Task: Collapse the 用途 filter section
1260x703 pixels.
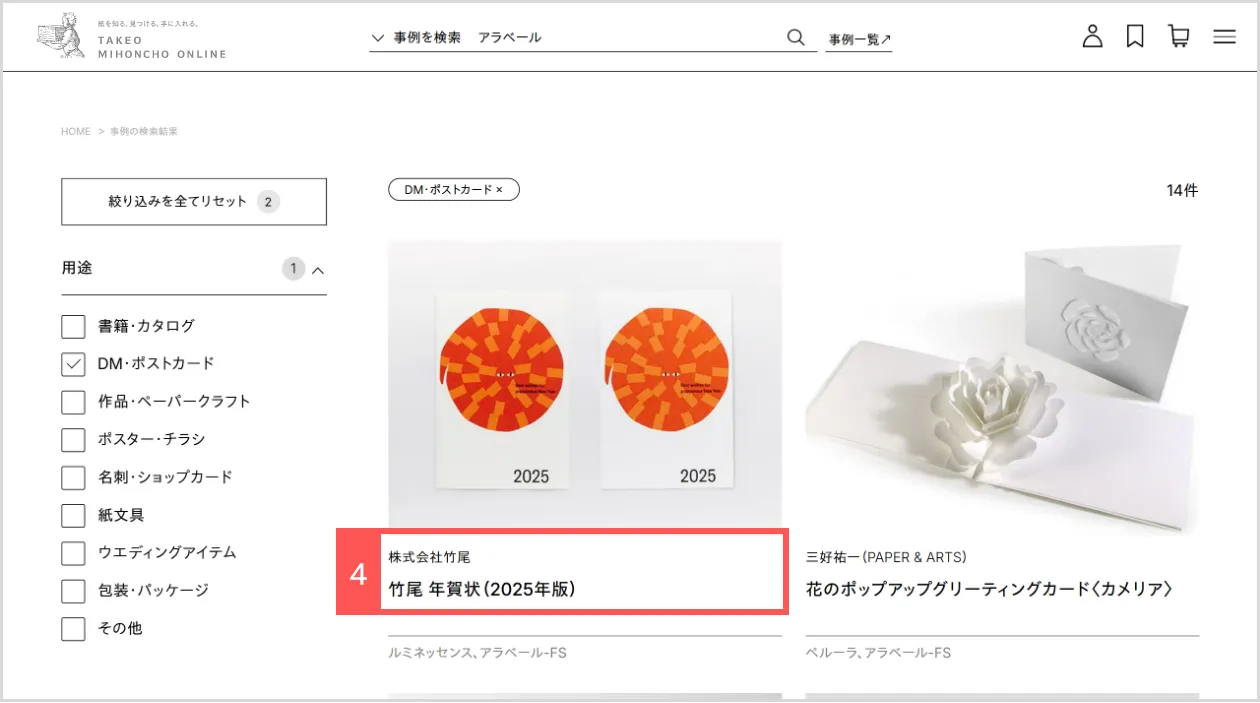Action: (x=318, y=269)
